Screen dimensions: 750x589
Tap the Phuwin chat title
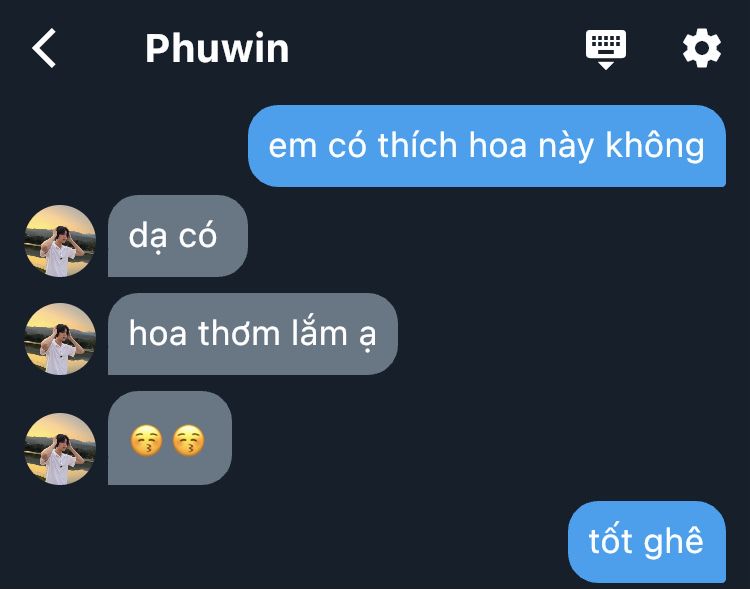tap(217, 48)
